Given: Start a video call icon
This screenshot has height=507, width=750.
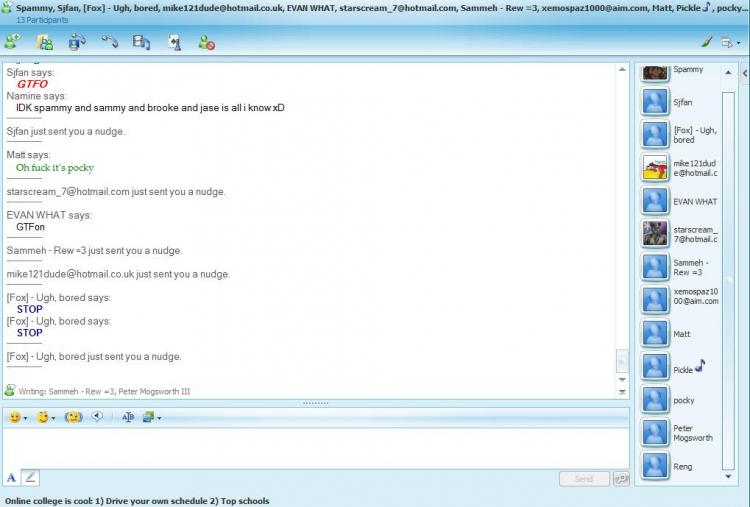Looking at the screenshot, I should click(77, 42).
